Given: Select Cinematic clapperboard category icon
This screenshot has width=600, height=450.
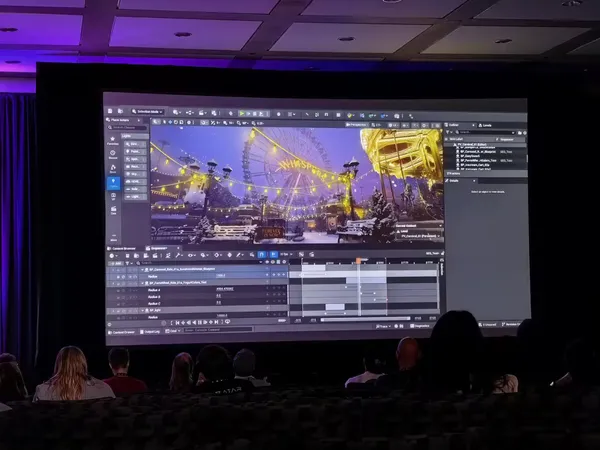Looking at the screenshot, I should tap(113, 210).
